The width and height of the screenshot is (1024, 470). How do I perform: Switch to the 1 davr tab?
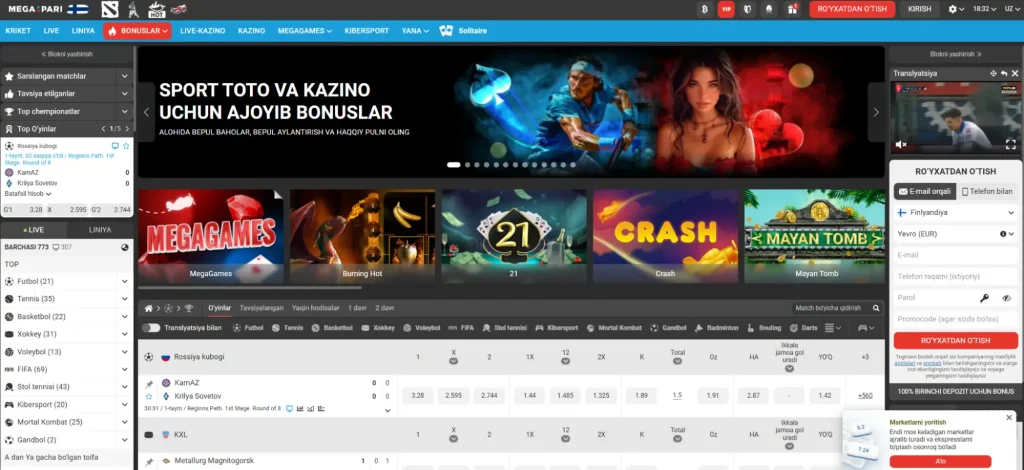(x=357, y=308)
